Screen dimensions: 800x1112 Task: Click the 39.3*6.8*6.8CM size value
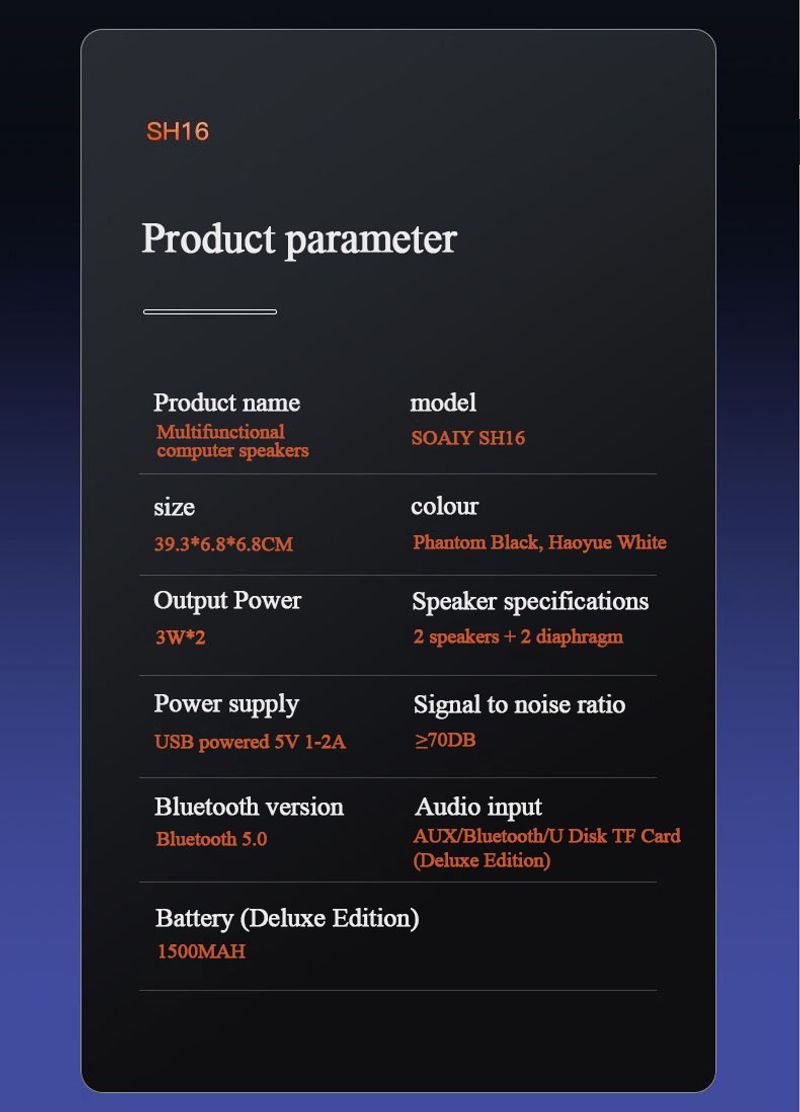coord(223,544)
